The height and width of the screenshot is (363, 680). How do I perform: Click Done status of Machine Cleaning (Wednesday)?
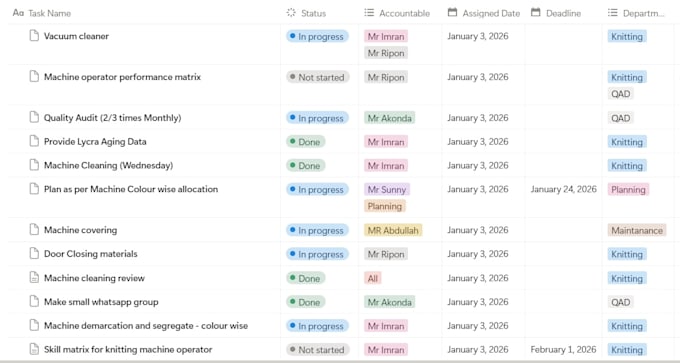306,166
